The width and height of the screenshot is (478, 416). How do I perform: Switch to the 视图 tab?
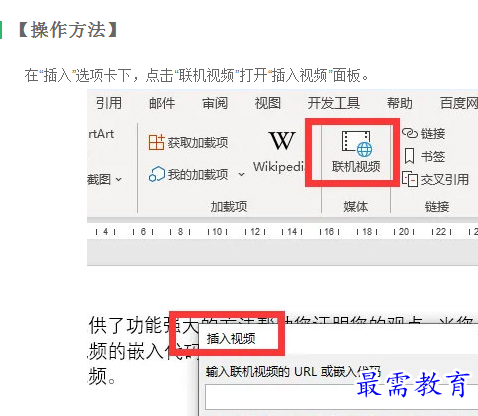(x=268, y=103)
